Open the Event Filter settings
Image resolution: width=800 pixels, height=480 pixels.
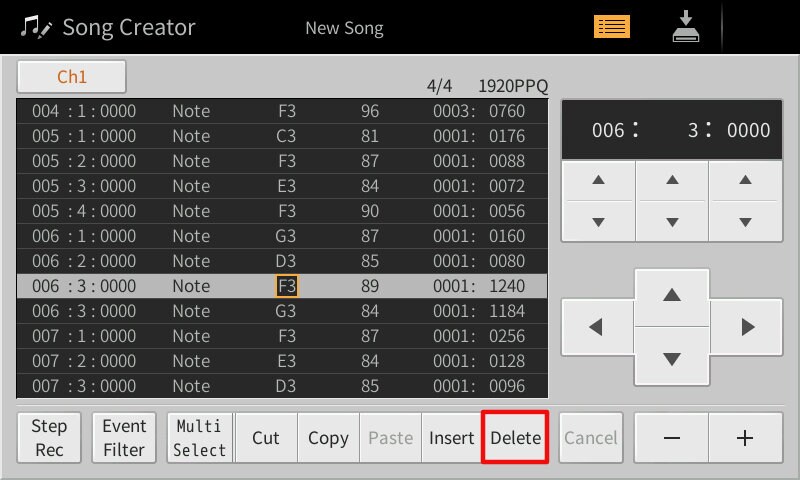(124, 438)
